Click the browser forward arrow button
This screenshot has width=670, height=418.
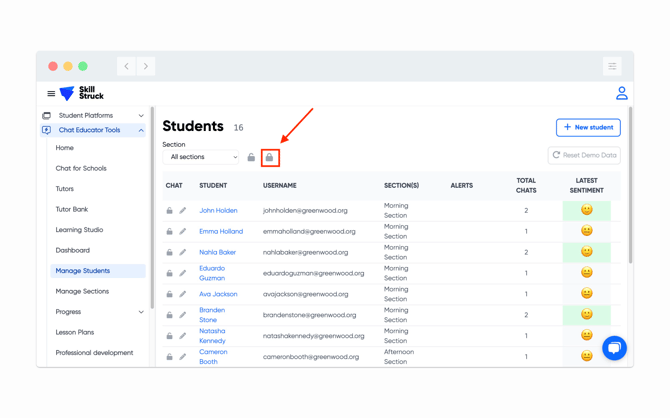(145, 66)
